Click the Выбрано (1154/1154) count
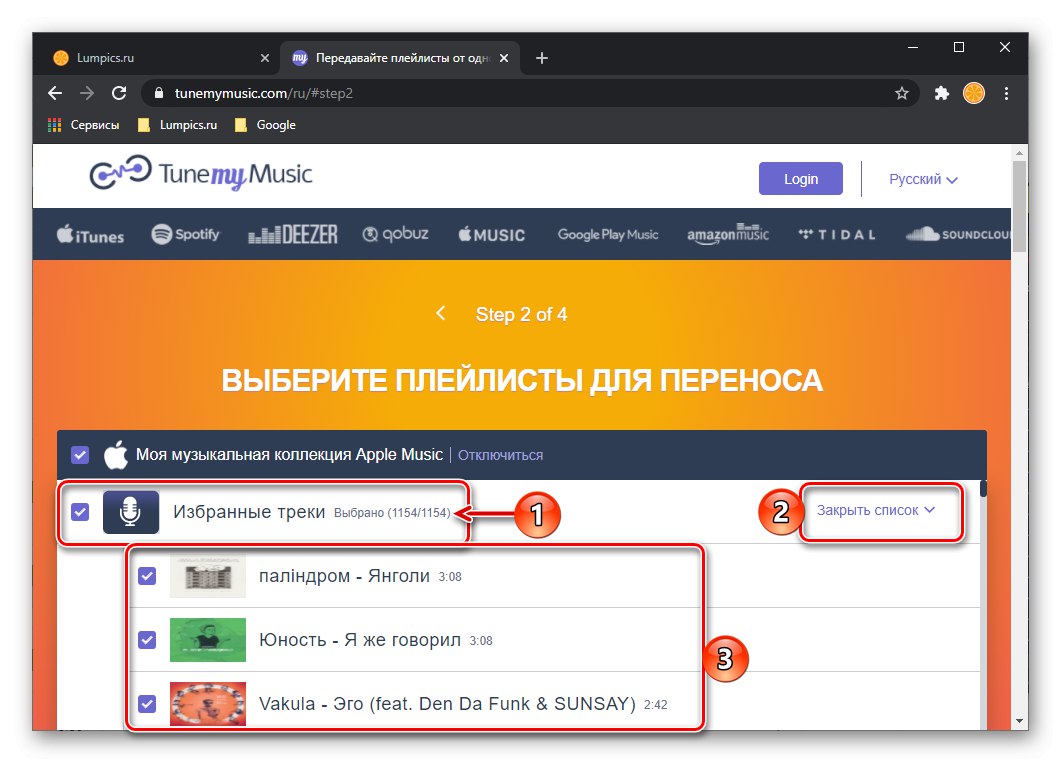 tap(392, 513)
